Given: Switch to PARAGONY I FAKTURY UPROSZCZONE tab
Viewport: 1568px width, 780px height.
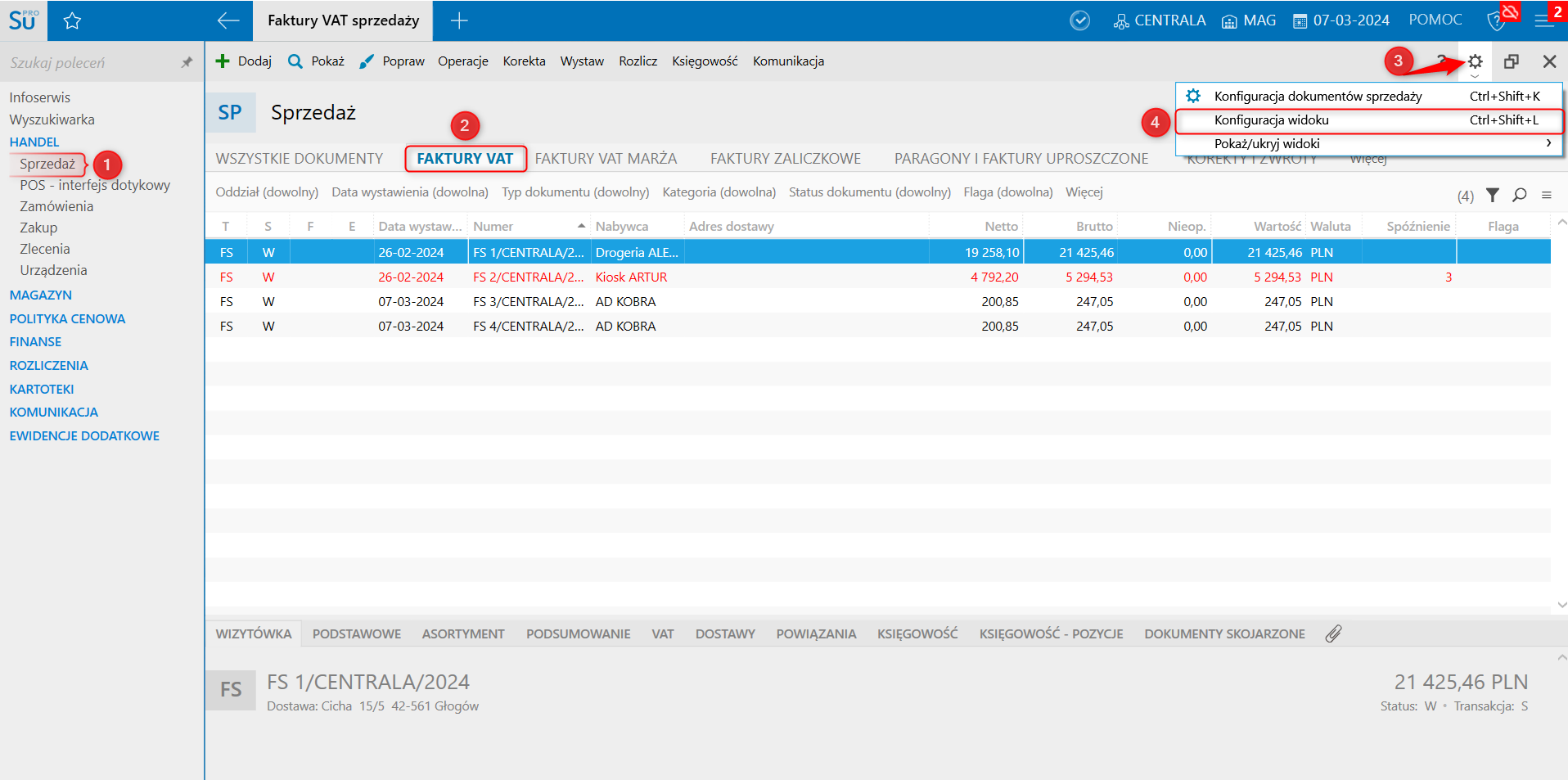Looking at the screenshot, I should pyautogui.click(x=1021, y=159).
